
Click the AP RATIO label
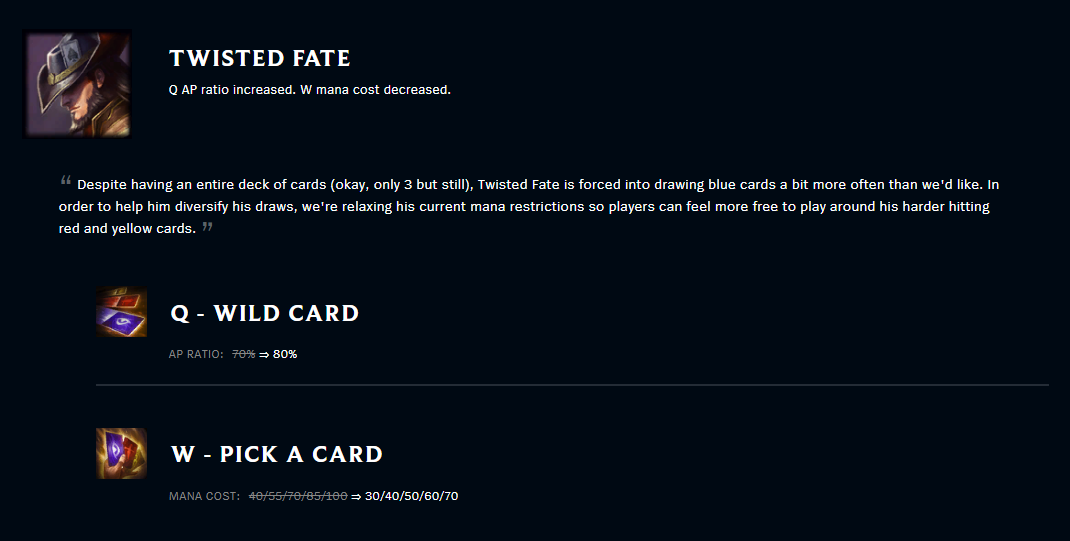click(x=196, y=354)
